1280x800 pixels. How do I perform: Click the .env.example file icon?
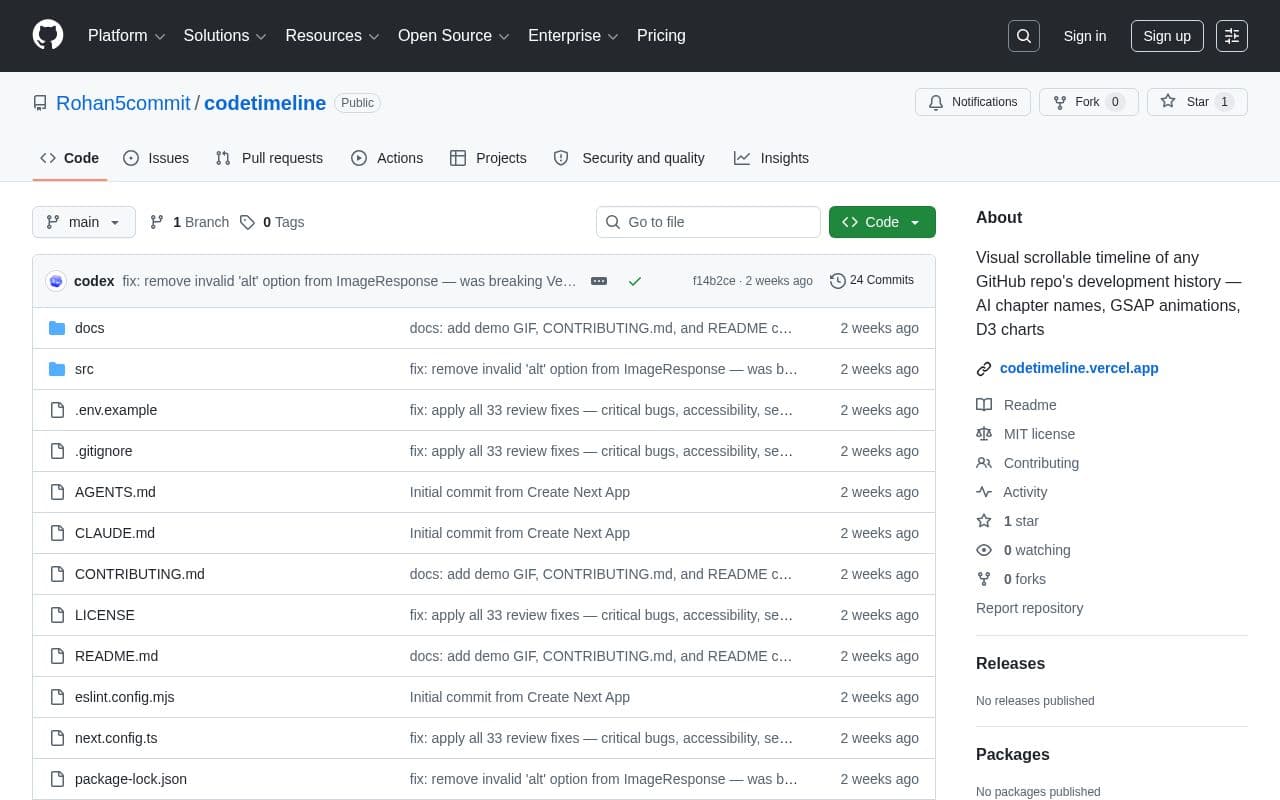coord(57,410)
